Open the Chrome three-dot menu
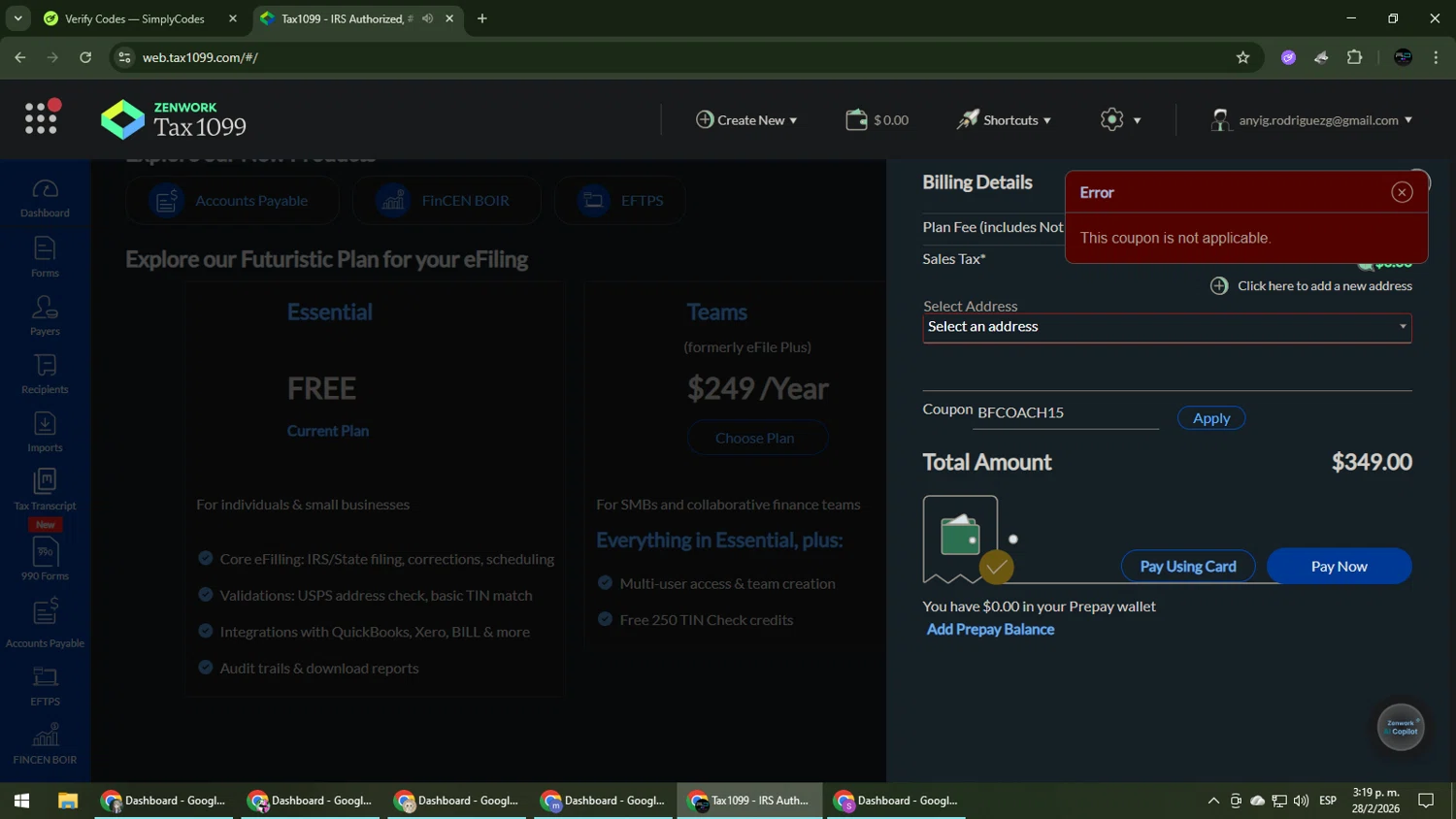 point(1436,57)
